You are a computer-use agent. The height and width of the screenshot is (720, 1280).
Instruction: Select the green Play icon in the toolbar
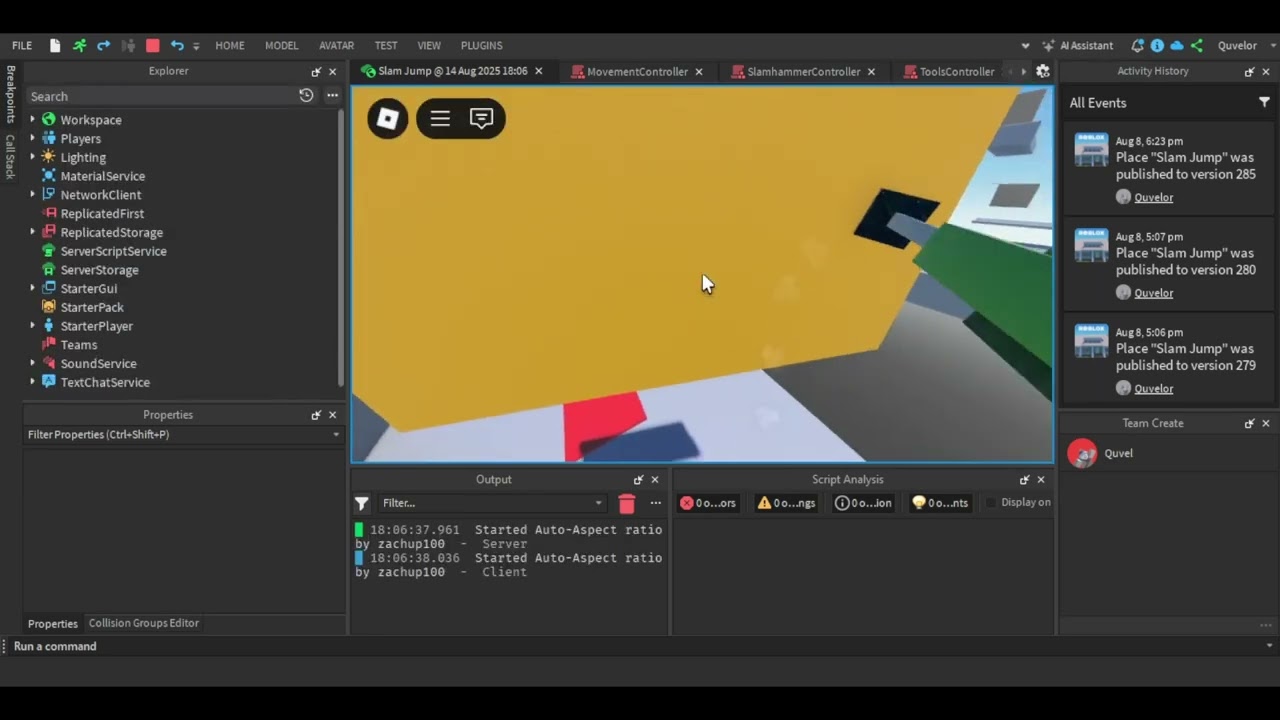point(79,45)
